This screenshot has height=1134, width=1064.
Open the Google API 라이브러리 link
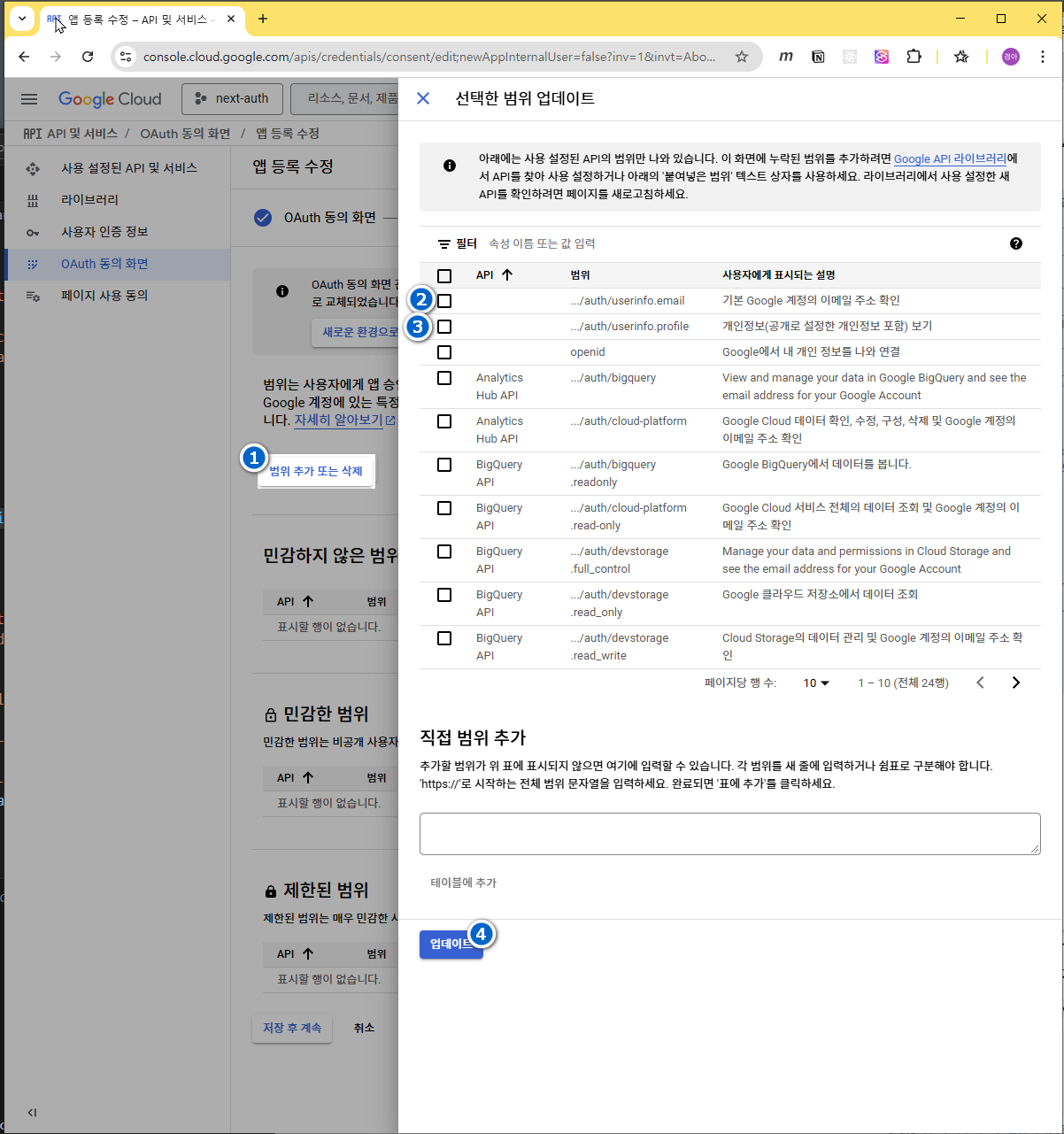[949, 158]
